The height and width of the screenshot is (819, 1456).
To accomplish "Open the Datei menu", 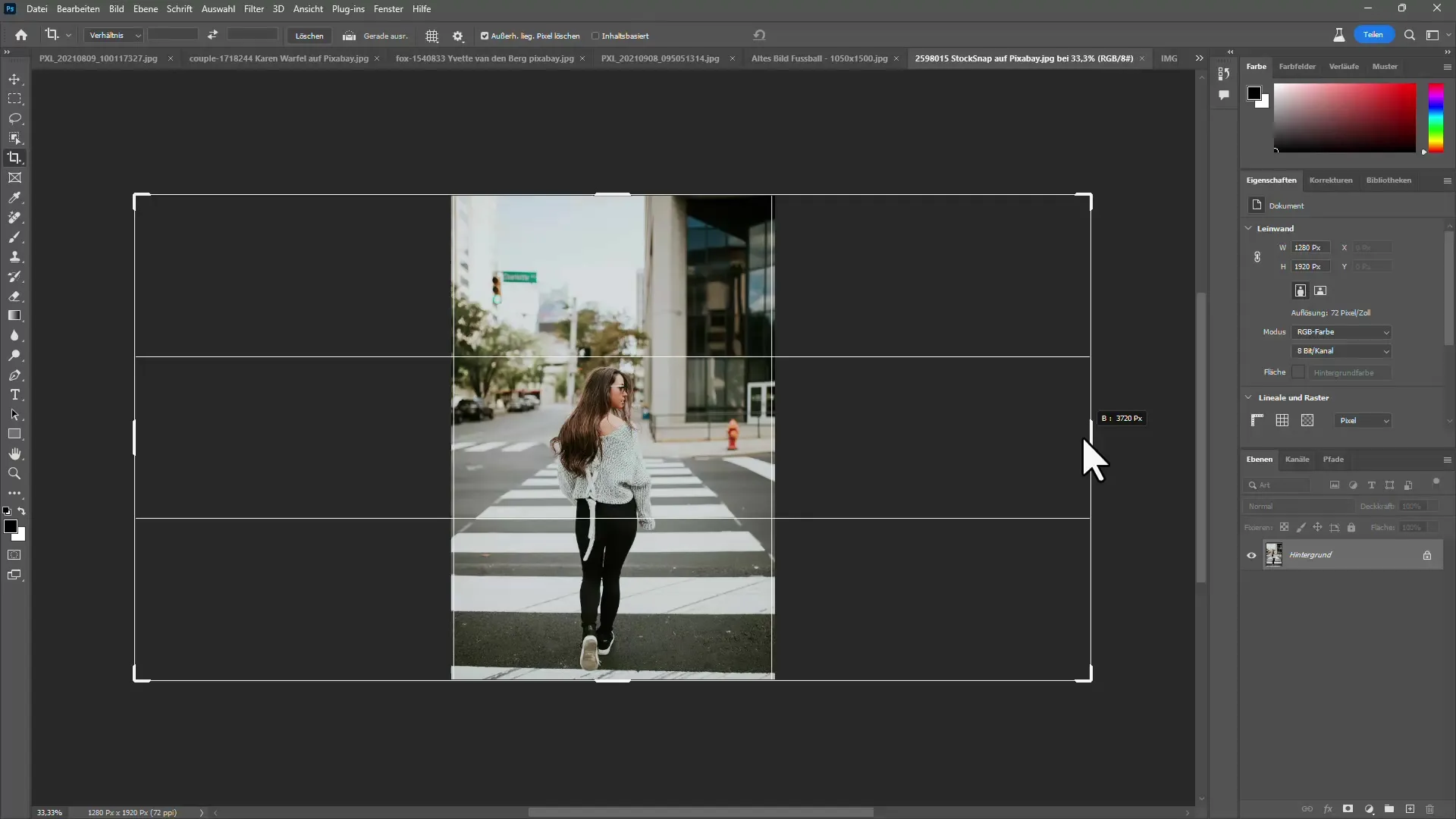I will pyautogui.click(x=36, y=9).
